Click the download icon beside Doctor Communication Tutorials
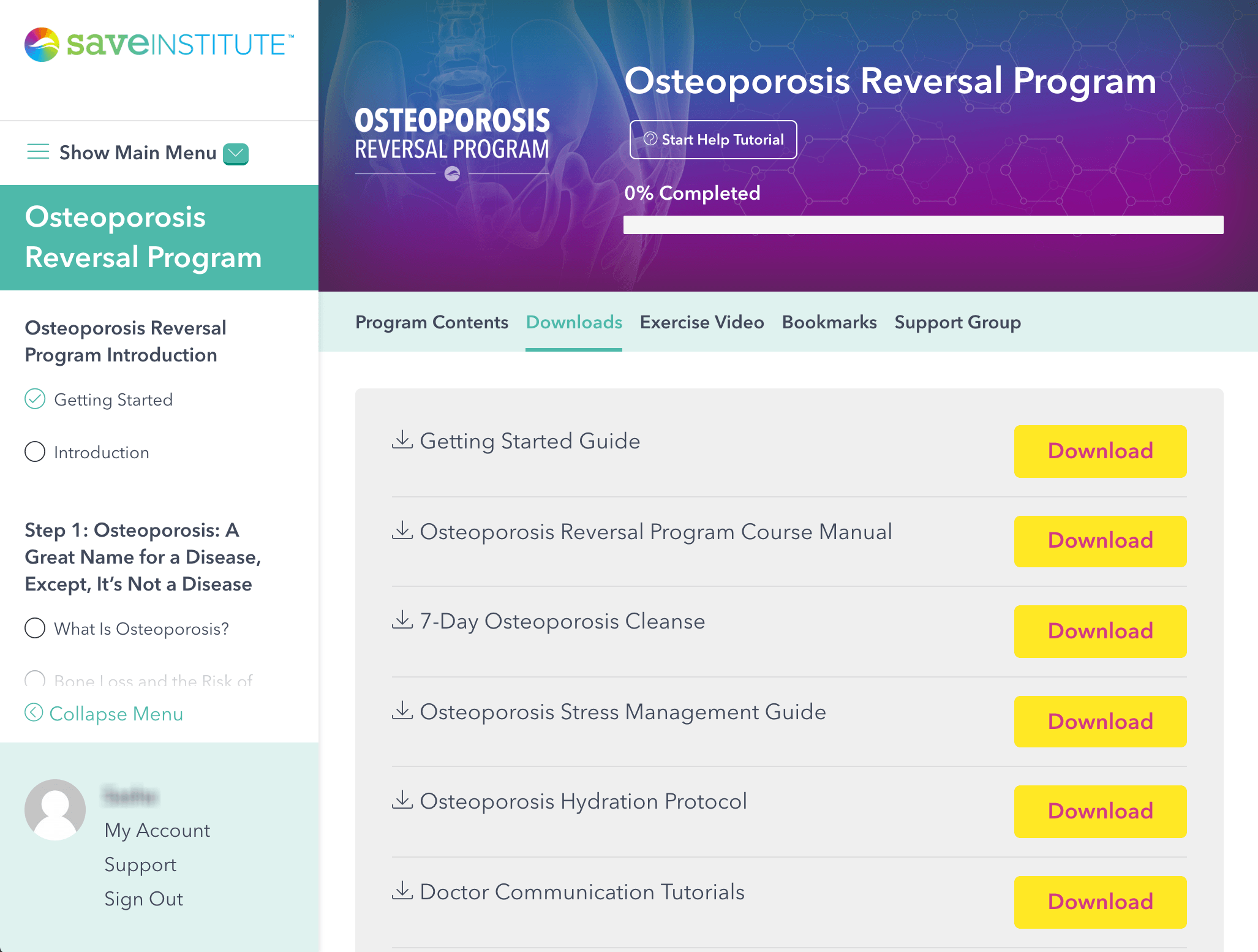Image resolution: width=1258 pixels, height=952 pixels. pyautogui.click(x=402, y=891)
